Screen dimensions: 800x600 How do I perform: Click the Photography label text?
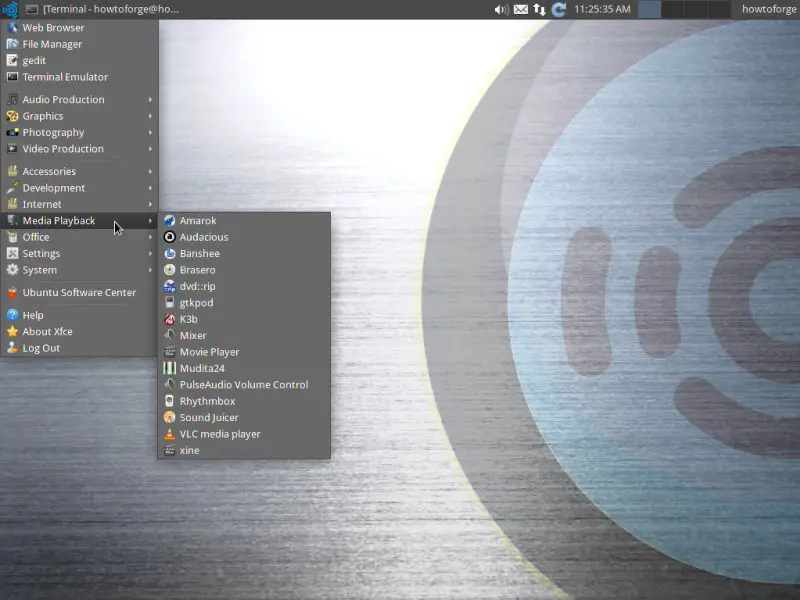click(53, 133)
